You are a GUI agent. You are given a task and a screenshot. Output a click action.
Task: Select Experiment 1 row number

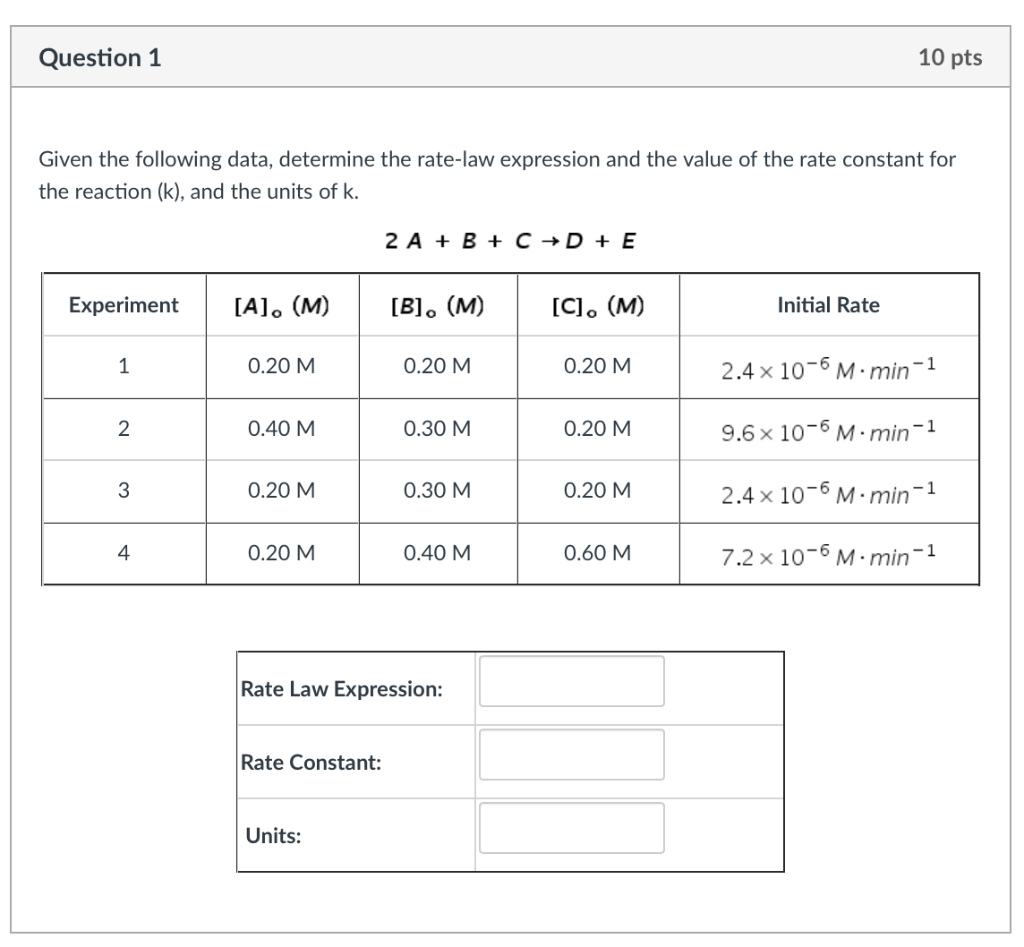122,366
